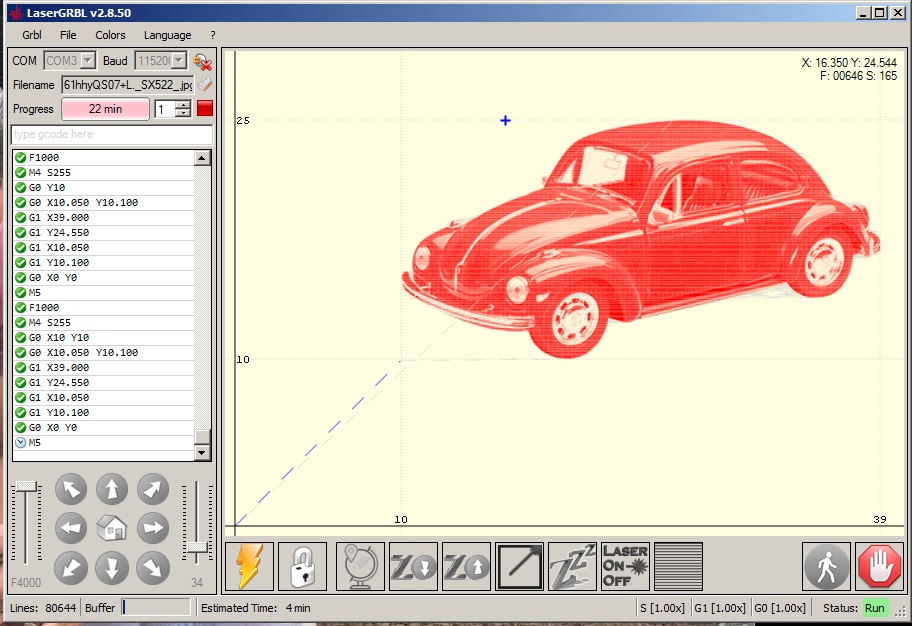Open the ? help menu
912x626 pixels.
click(213, 35)
